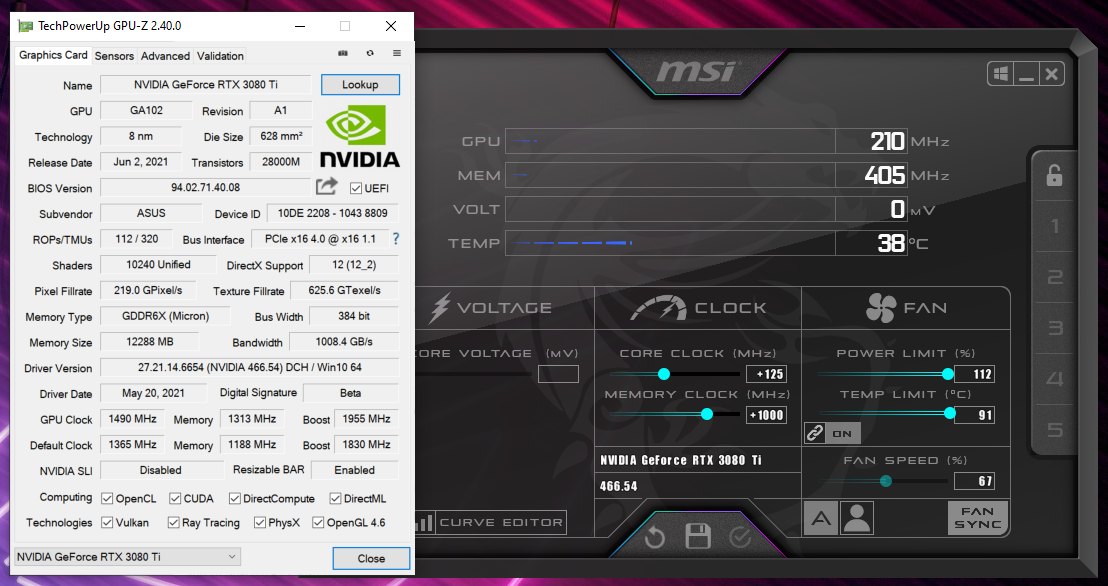Toggle the Ray Tracing checkbox

[x=173, y=522]
